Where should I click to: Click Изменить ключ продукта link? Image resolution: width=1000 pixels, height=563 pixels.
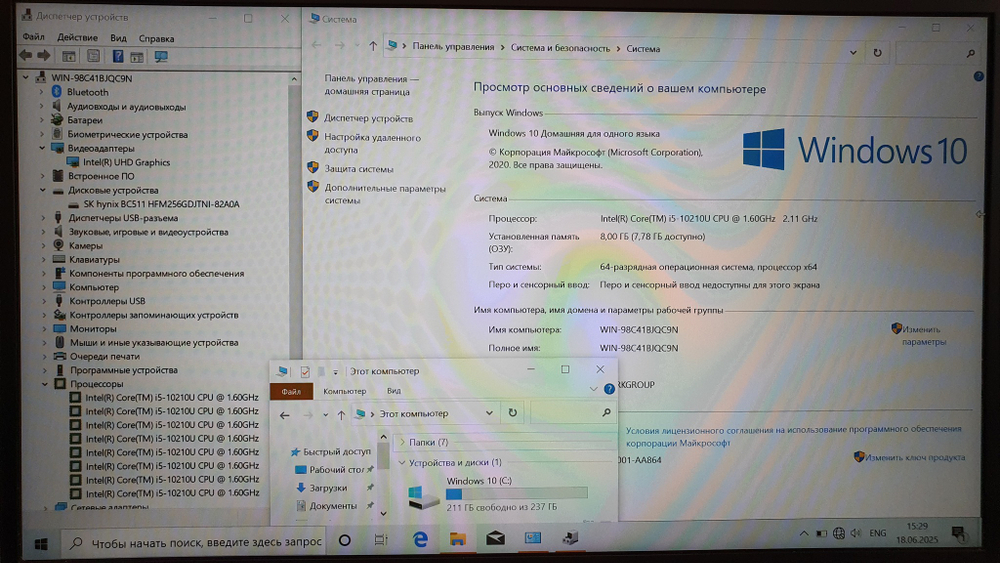click(915, 457)
